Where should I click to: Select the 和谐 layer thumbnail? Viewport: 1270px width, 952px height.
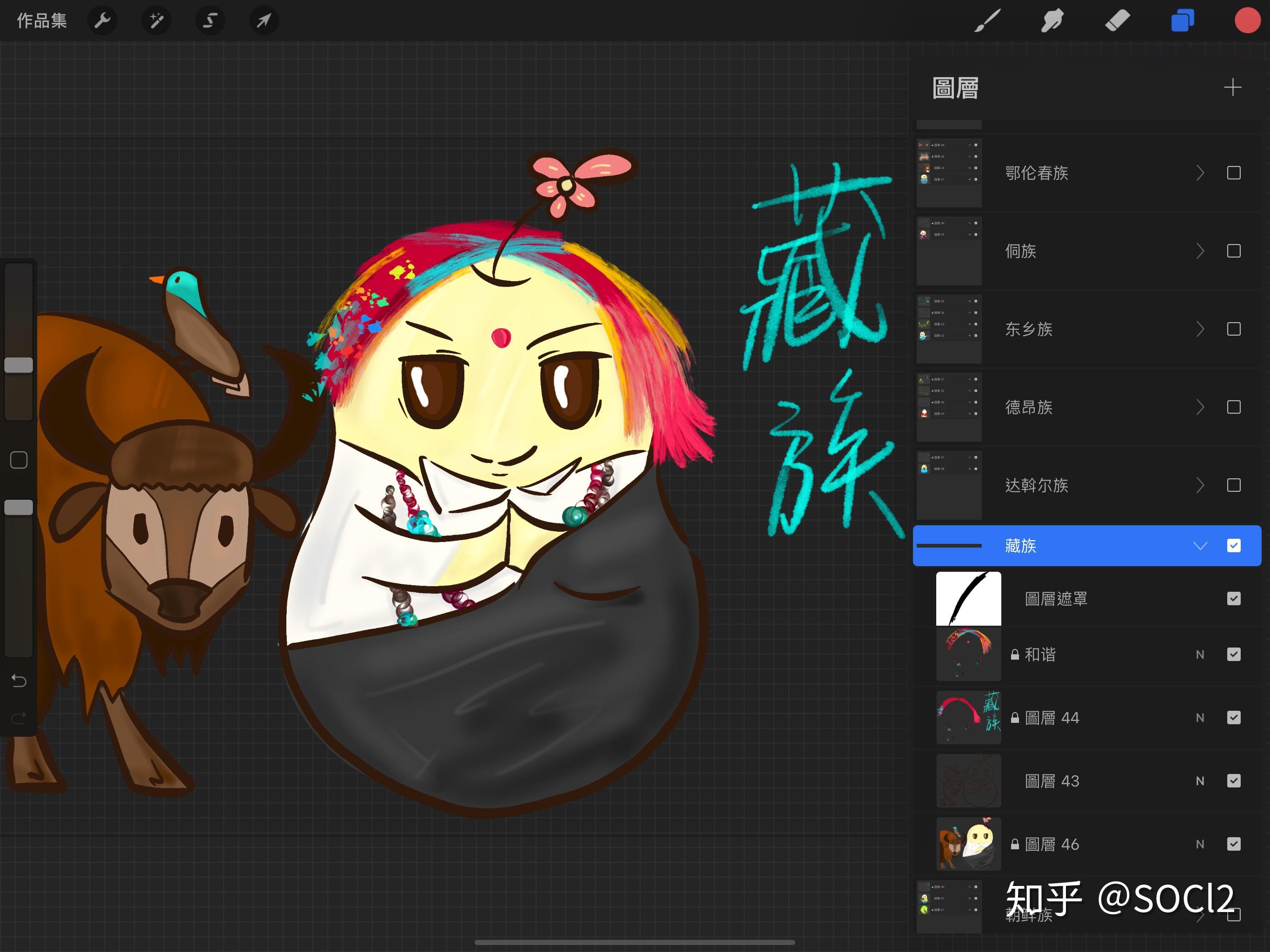click(x=969, y=654)
